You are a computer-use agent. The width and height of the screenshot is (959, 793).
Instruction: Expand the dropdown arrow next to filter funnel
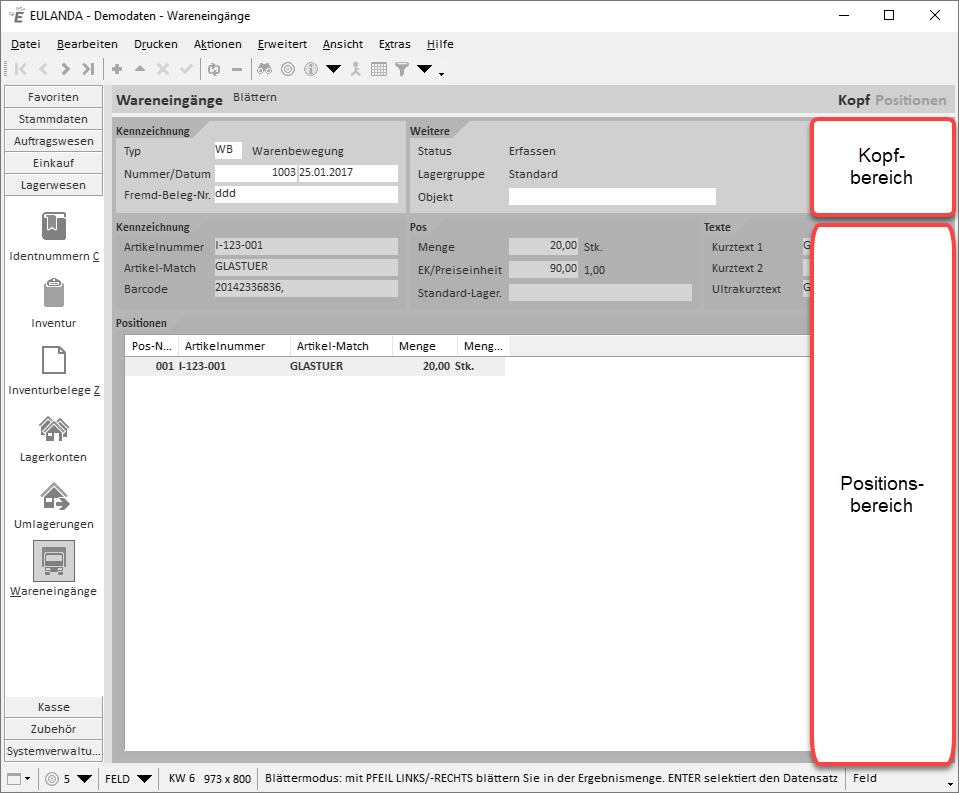coord(424,69)
